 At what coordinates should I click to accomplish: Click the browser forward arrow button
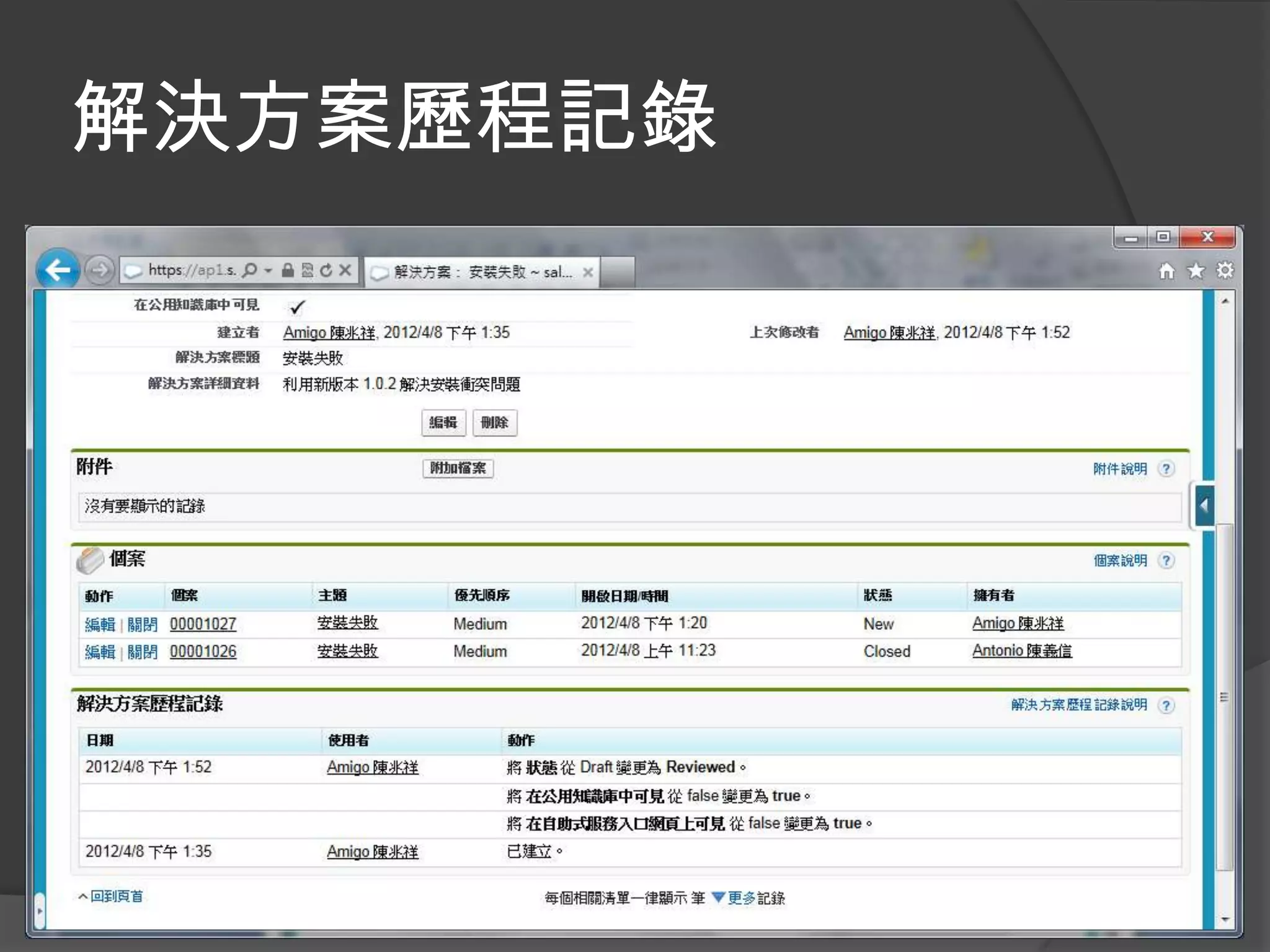(x=99, y=270)
